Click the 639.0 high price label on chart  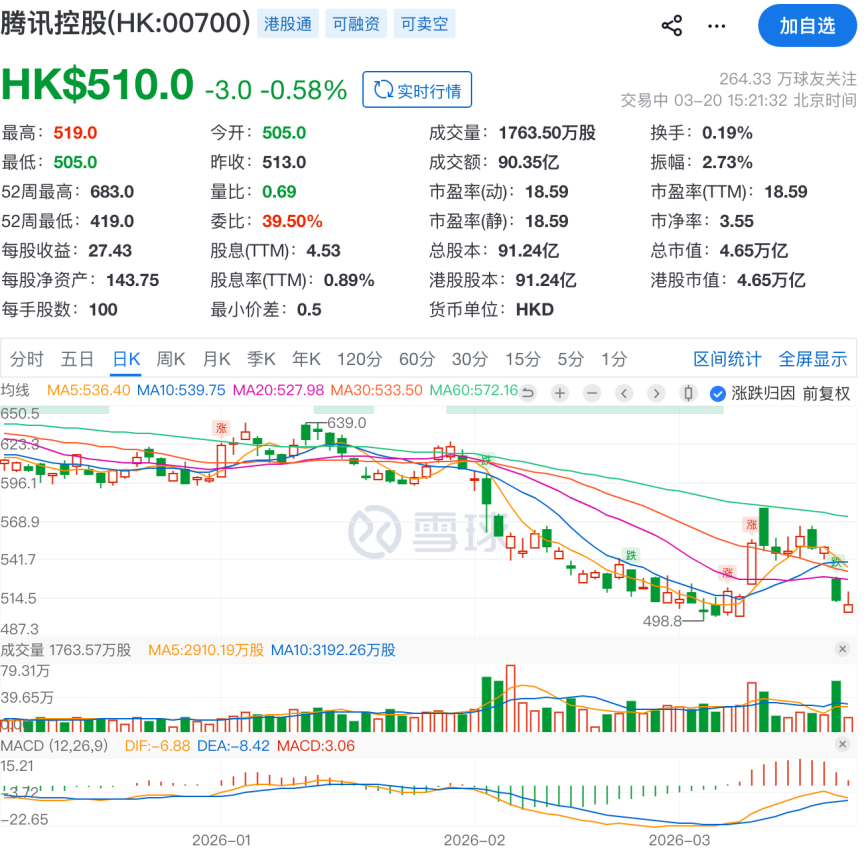tap(346, 423)
